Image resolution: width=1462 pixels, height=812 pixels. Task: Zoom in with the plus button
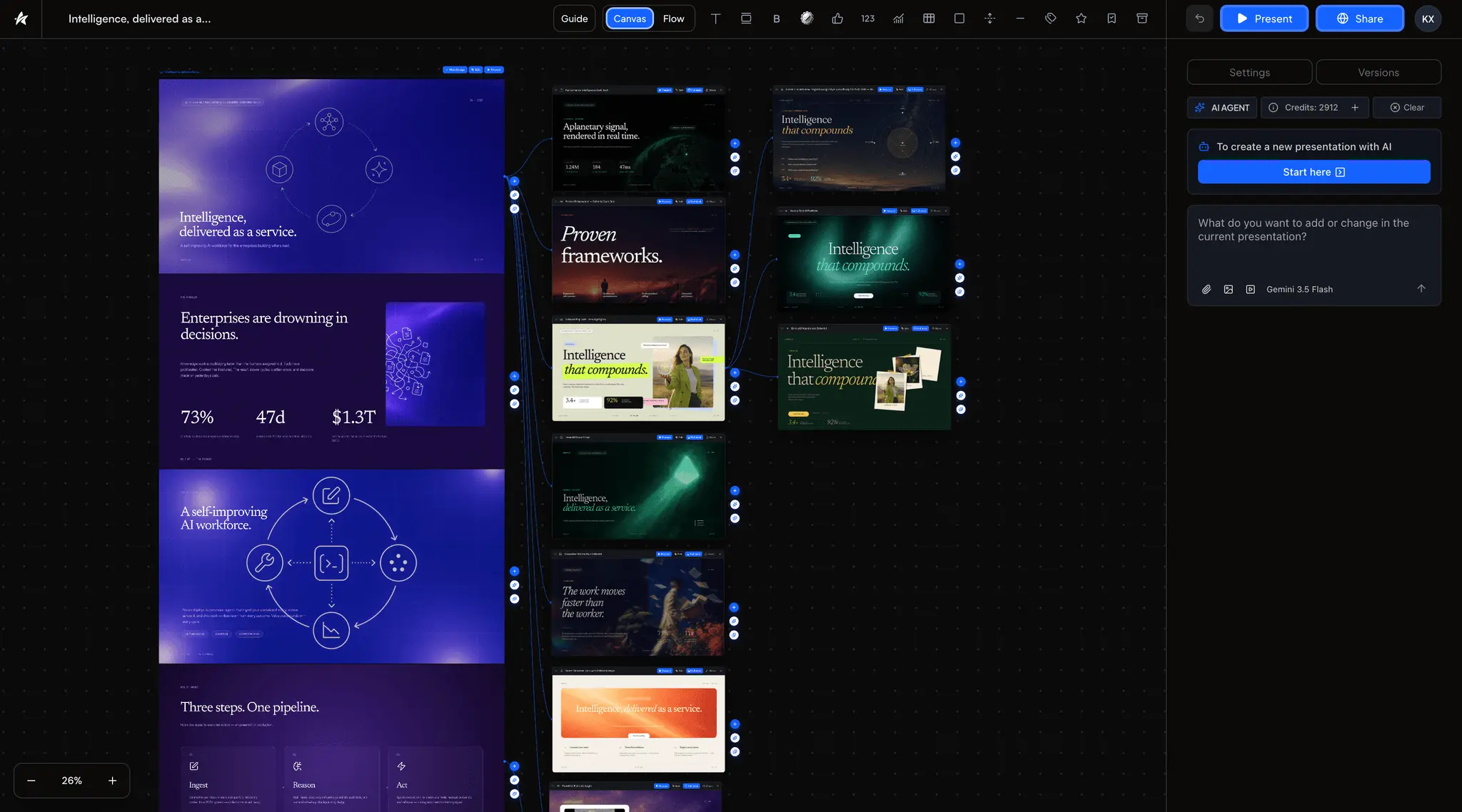(112, 781)
